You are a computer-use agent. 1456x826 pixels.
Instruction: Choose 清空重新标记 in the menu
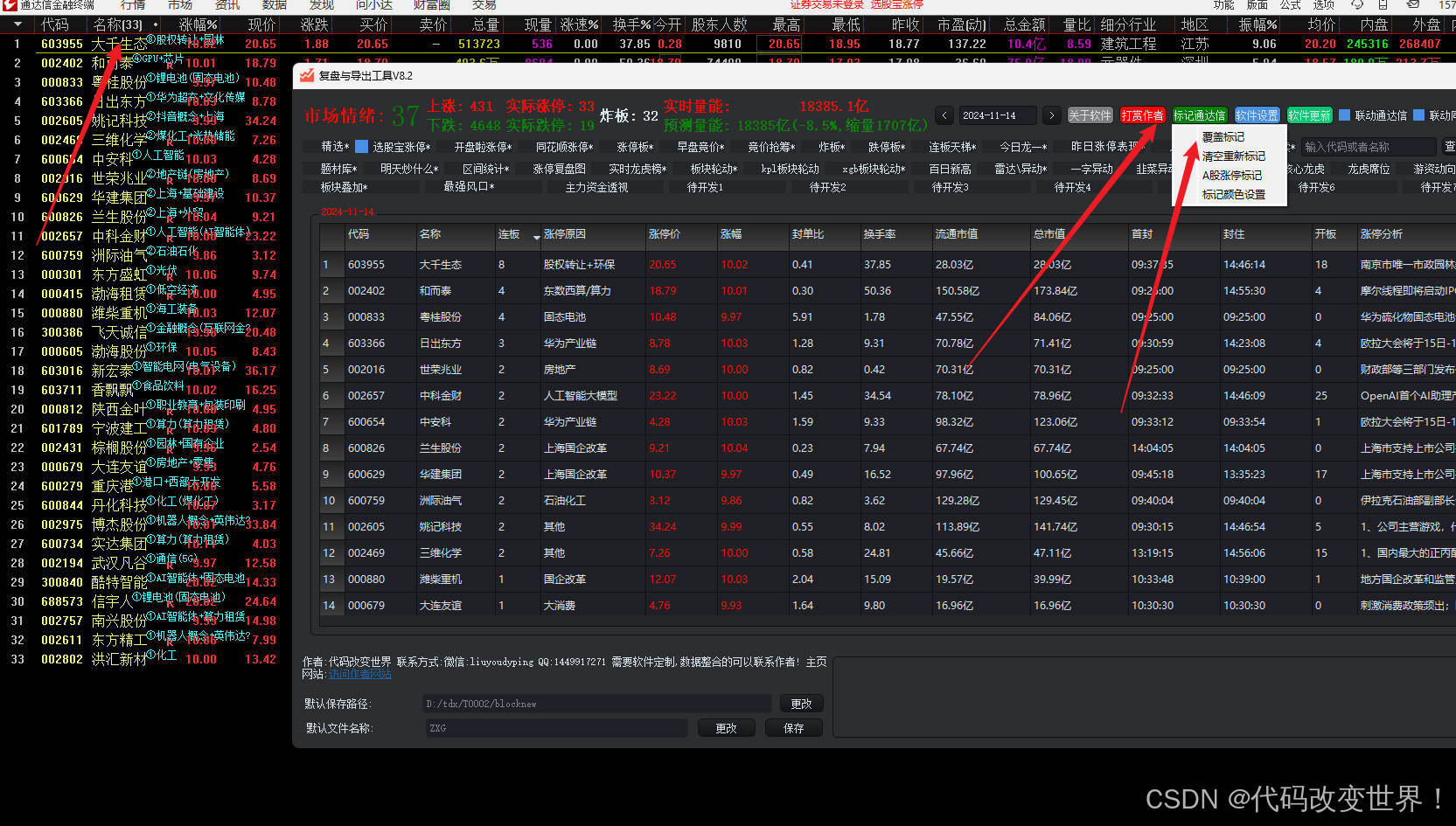pyautogui.click(x=1233, y=156)
